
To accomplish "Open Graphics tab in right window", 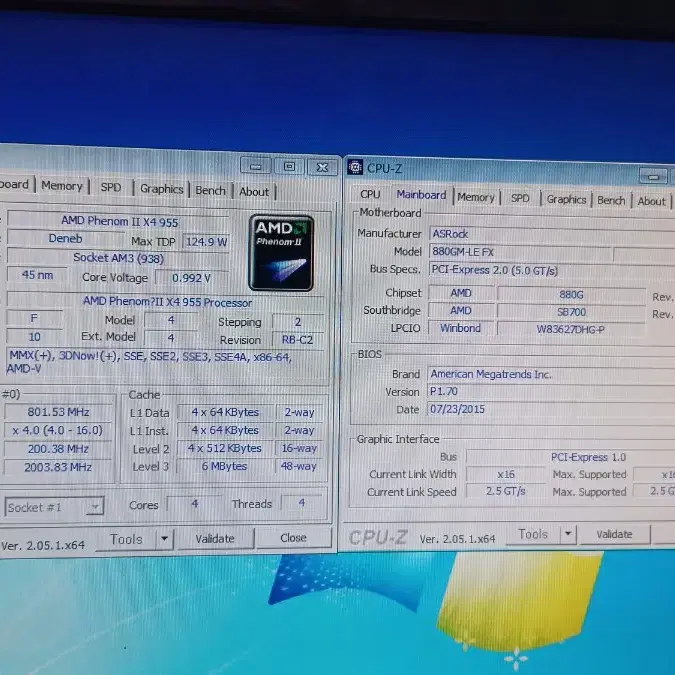I will 567,199.
